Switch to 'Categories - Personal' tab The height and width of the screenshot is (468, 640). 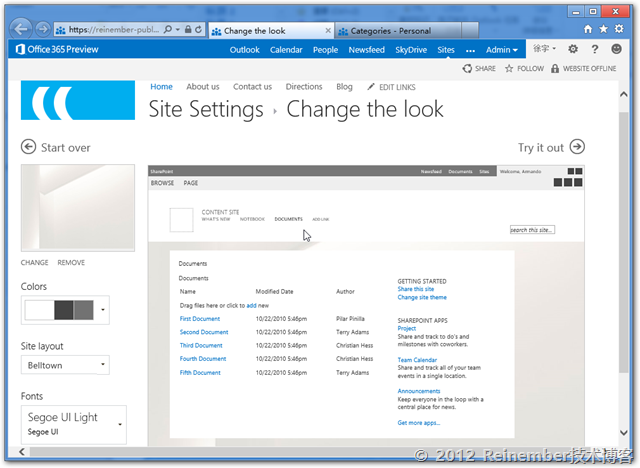coord(398,31)
